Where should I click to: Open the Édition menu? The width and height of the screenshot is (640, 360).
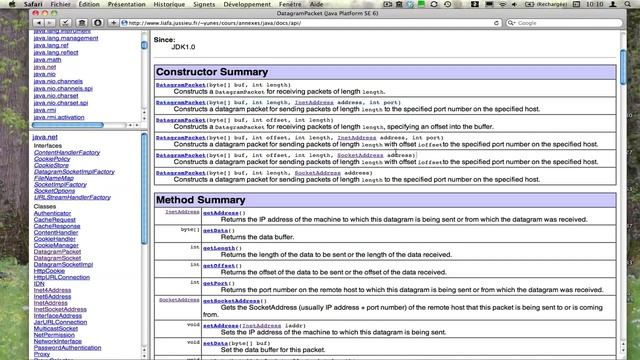(x=89, y=4)
